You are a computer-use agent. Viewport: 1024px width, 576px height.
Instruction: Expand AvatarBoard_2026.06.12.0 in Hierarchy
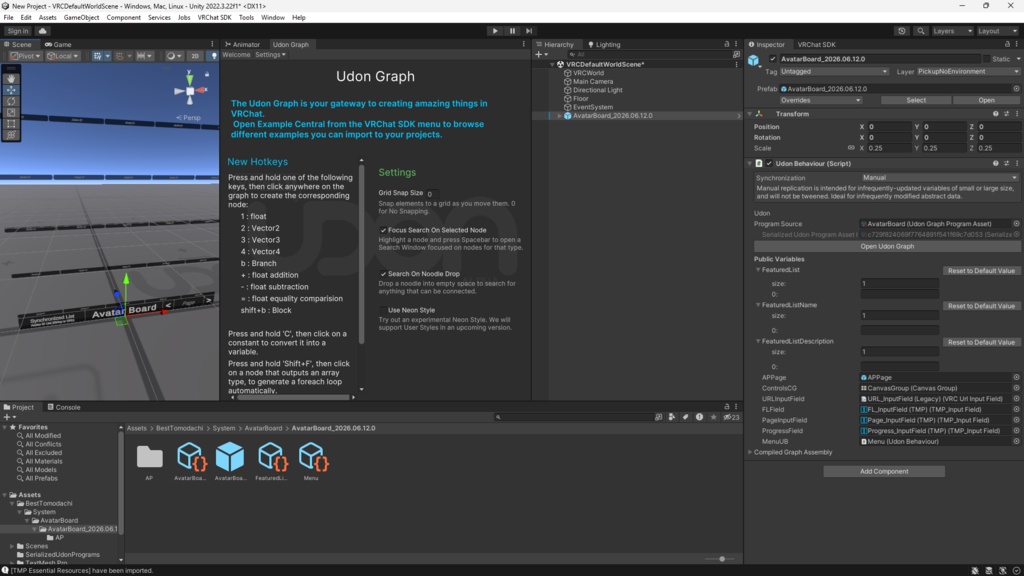(x=559, y=116)
